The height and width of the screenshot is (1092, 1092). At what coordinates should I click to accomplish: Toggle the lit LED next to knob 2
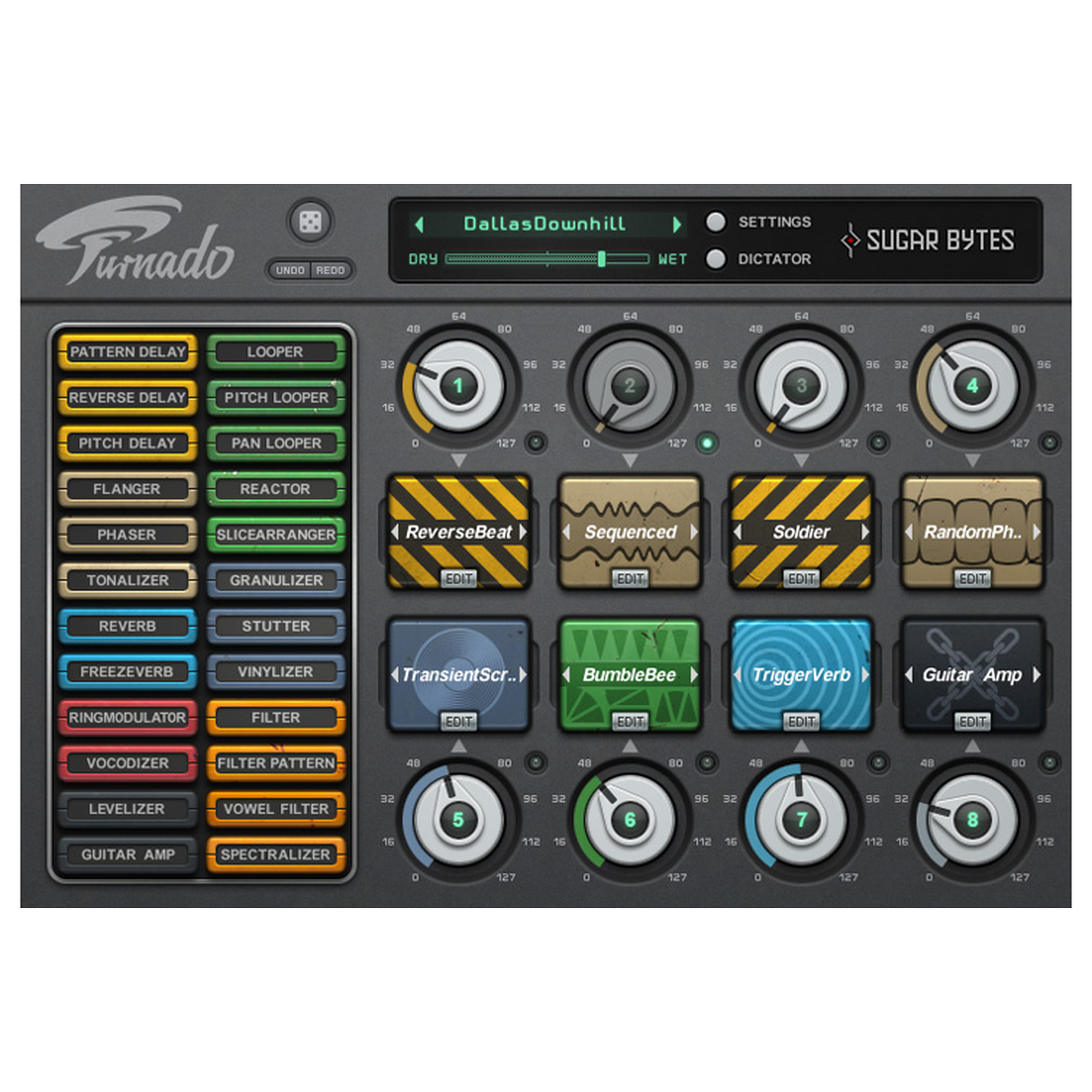pyautogui.click(x=707, y=443)
